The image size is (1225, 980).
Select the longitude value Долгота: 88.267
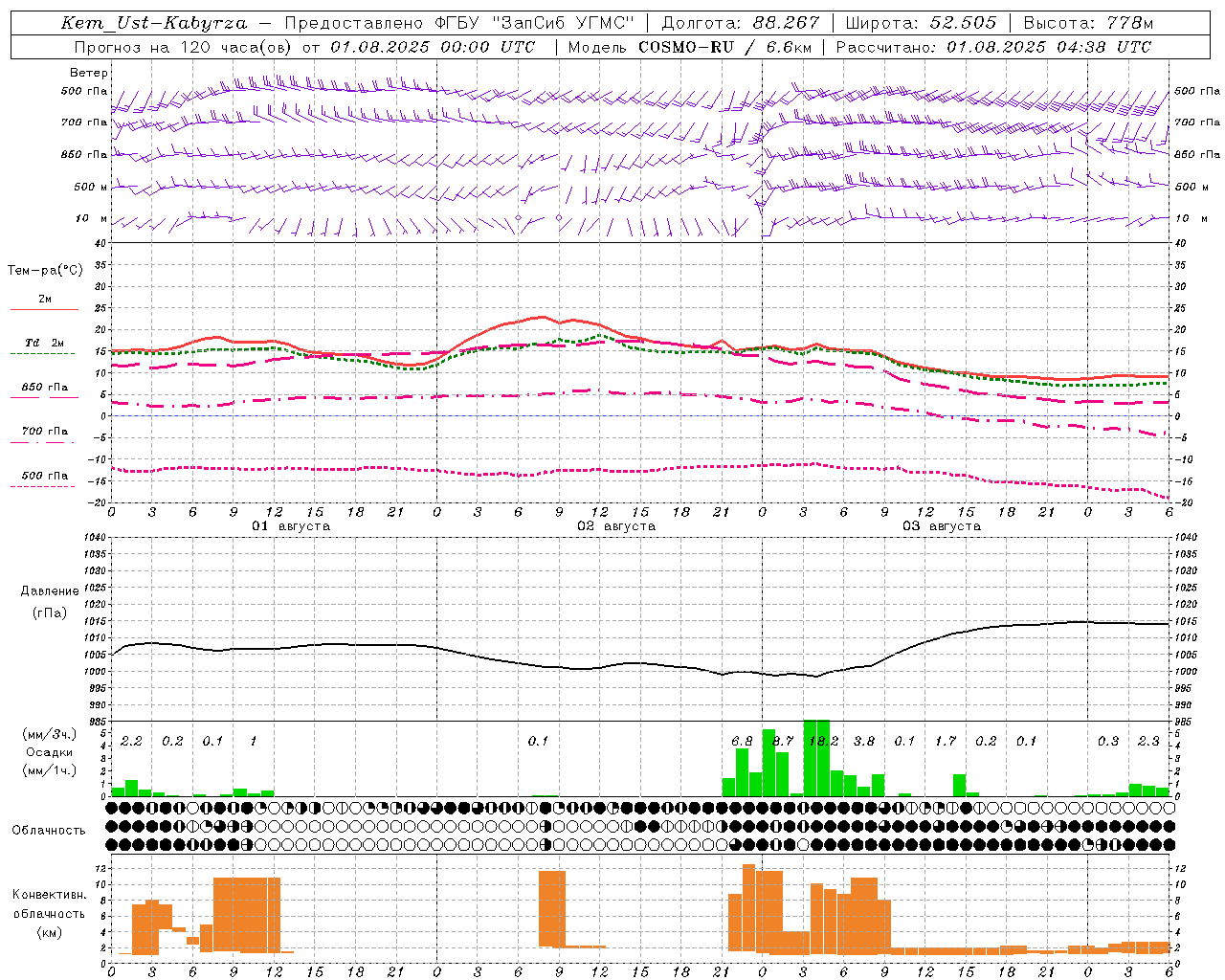740,23
